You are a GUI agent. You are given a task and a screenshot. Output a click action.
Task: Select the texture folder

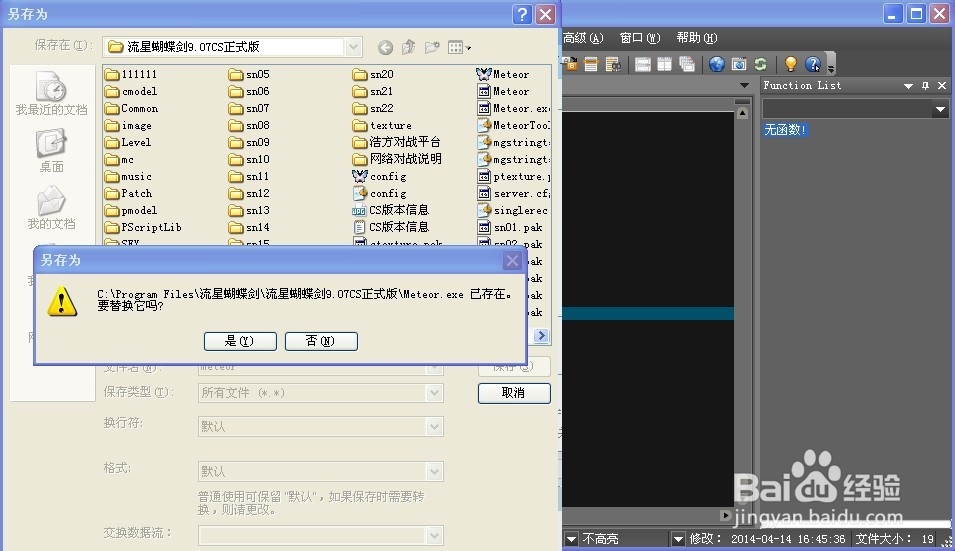382,125
